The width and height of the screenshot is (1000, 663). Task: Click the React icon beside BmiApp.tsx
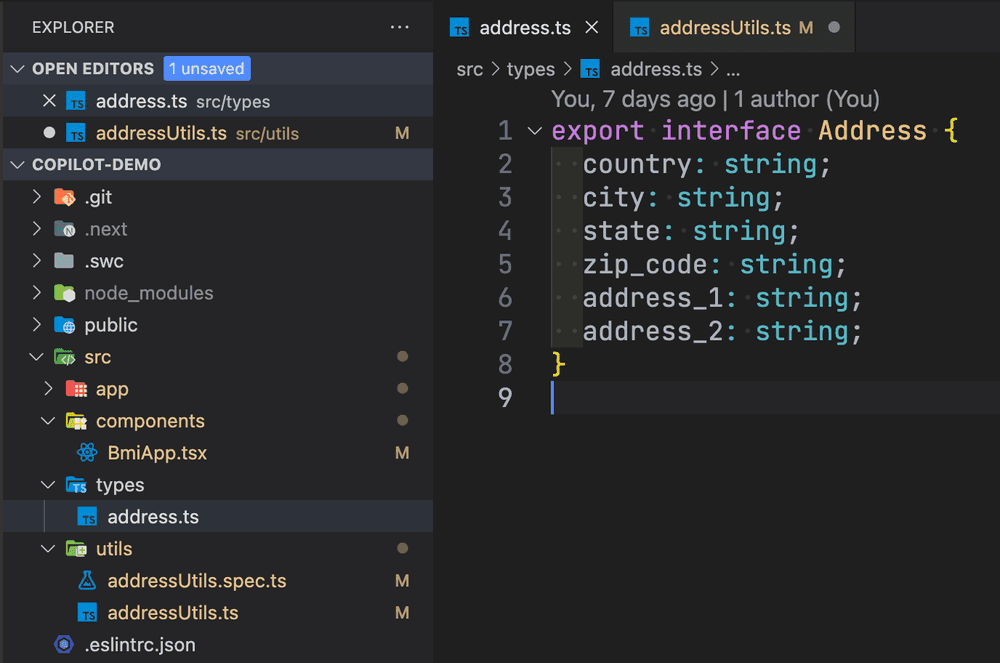pyautogui.click(x=88, y=453)
